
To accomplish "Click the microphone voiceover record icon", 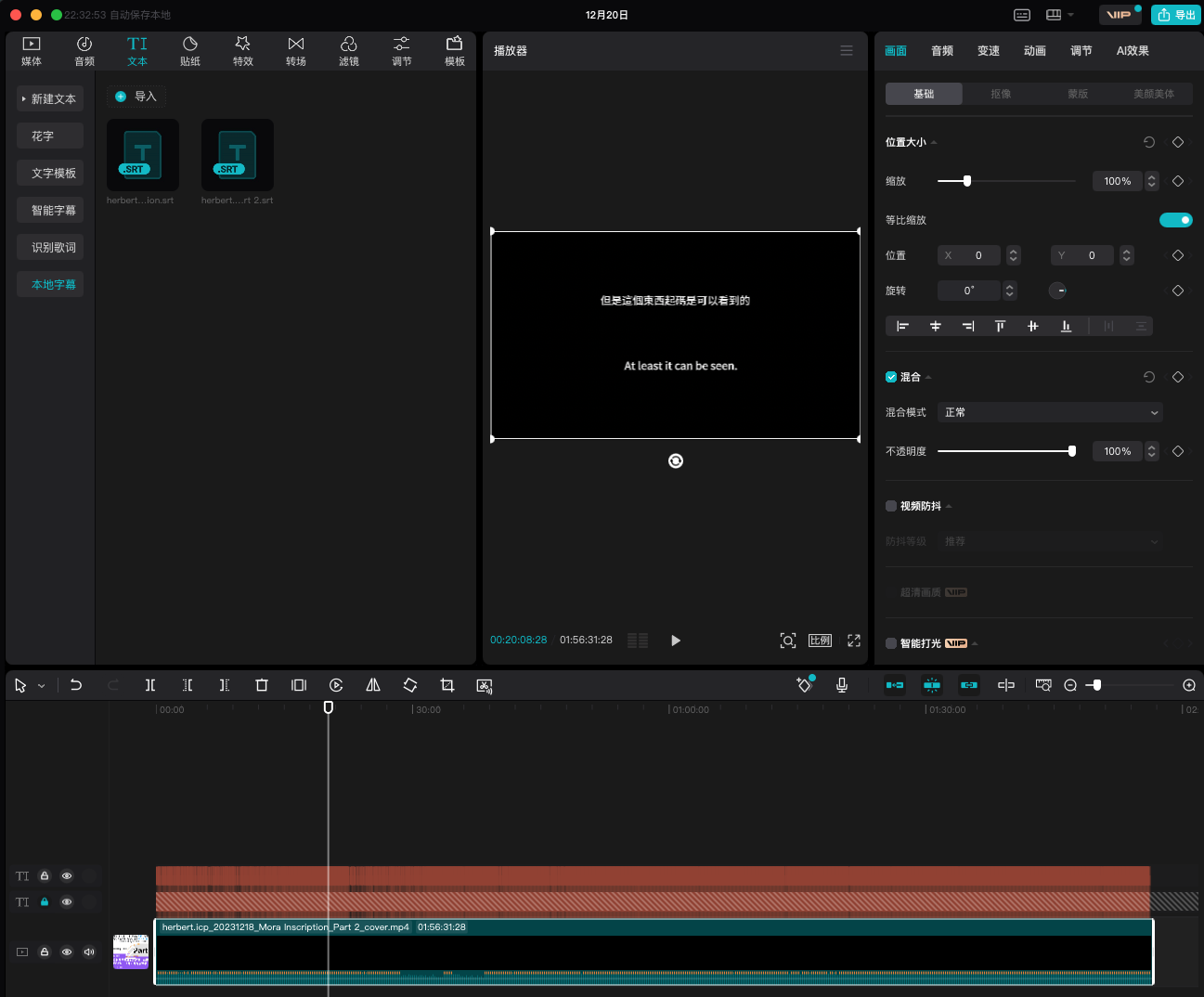I will (x=842, y=685).
